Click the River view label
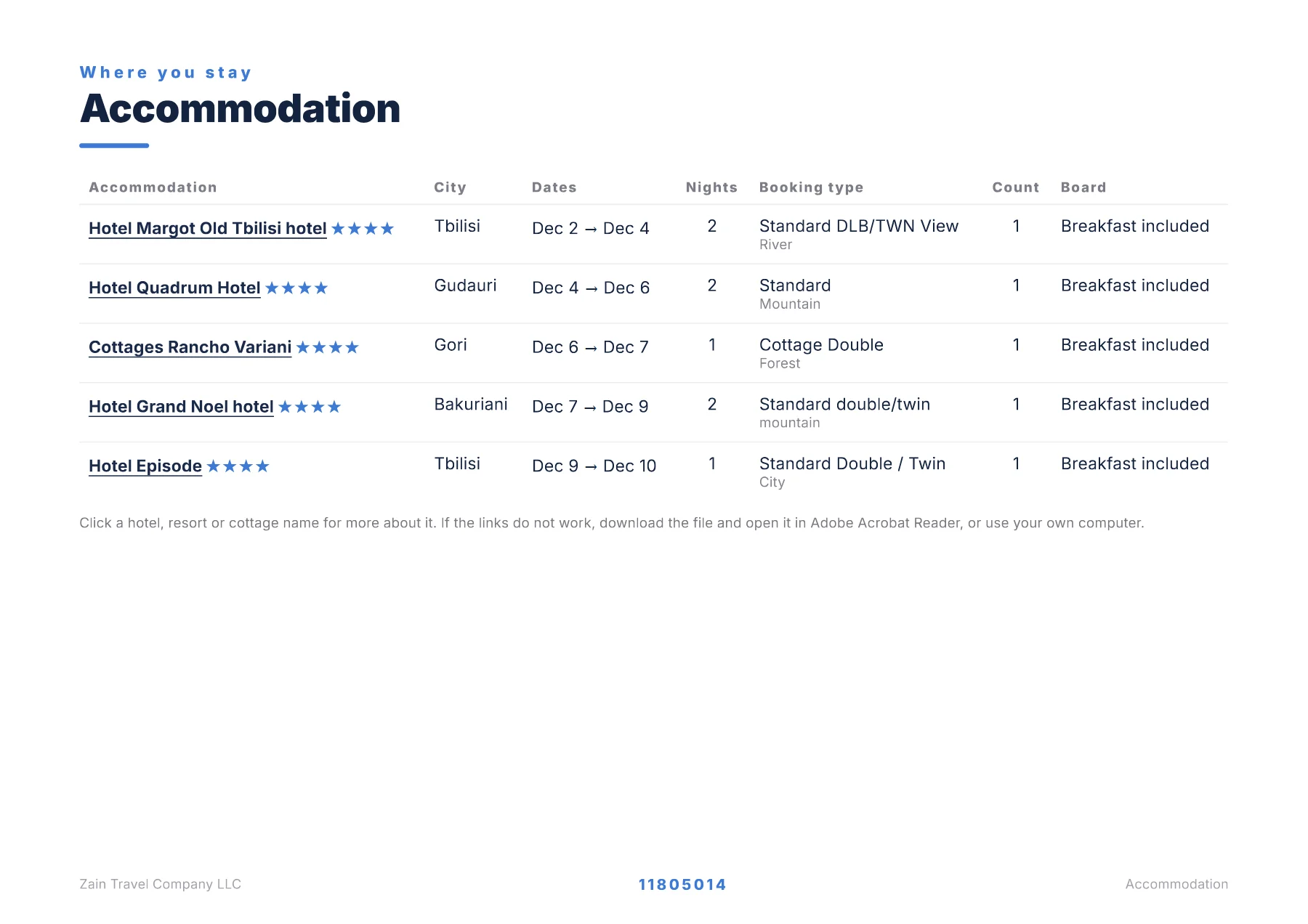1308x924 pixels. tap(775, 245)
